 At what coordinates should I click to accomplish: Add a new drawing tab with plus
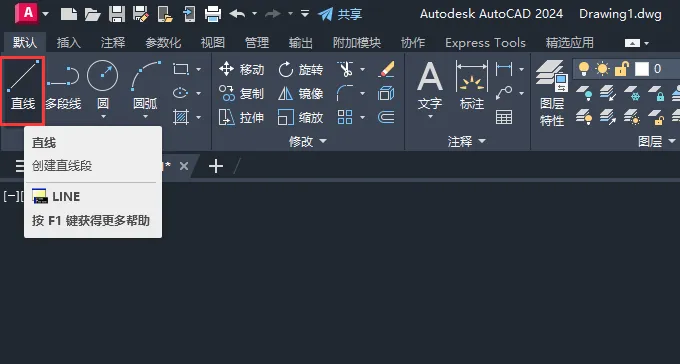(x=216, y=166)
